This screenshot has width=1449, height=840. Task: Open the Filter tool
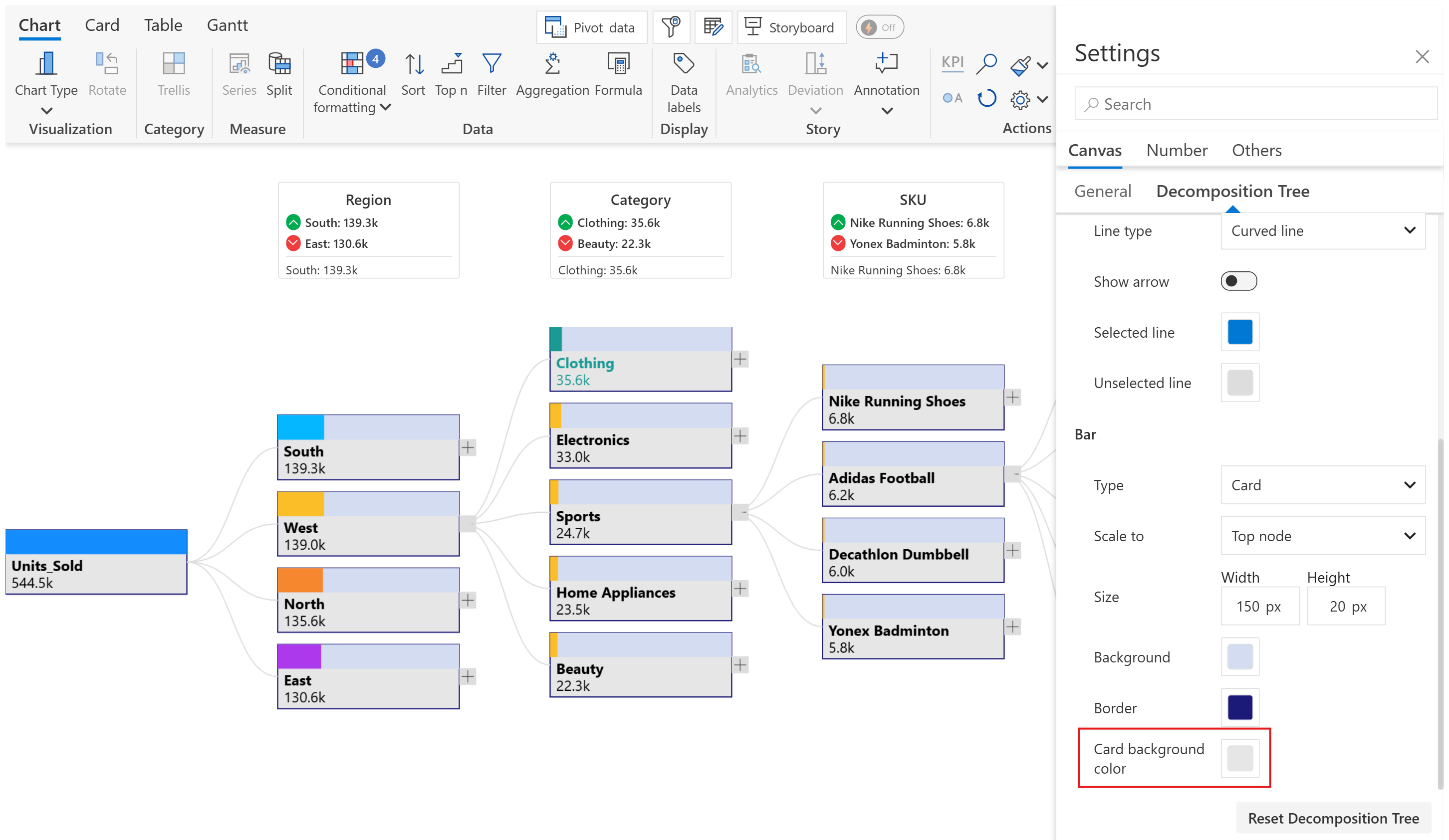(x=491, y=64)
